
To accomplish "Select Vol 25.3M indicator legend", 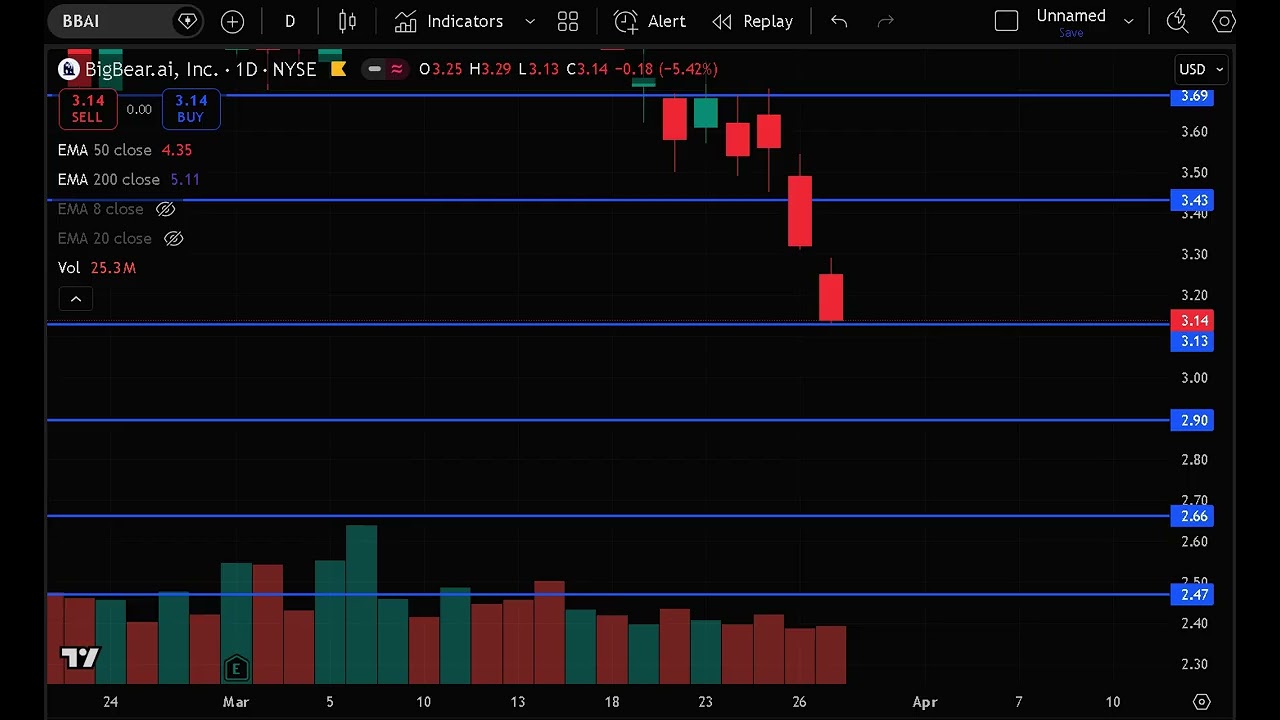I will pos(97,268).
